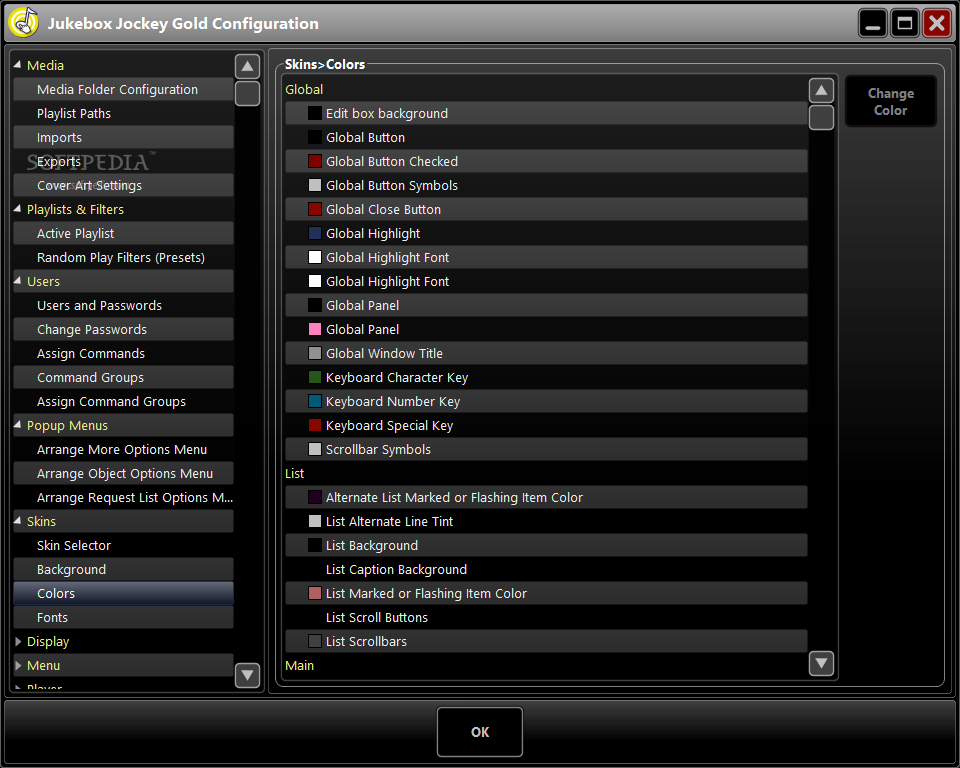Open Skin Selector page
Screen dimensions: 960x768
tap(123, 545)
